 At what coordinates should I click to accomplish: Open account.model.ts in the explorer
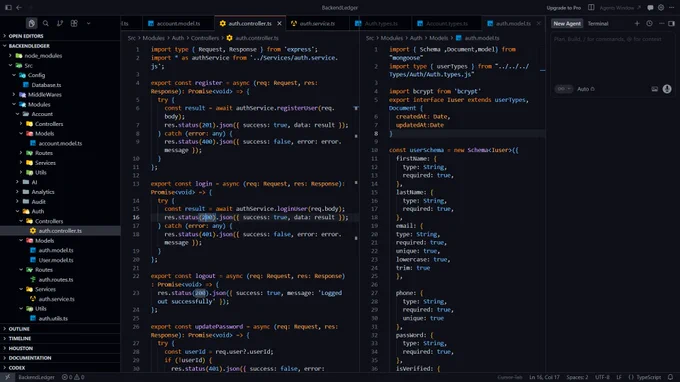tap(60, 143)
